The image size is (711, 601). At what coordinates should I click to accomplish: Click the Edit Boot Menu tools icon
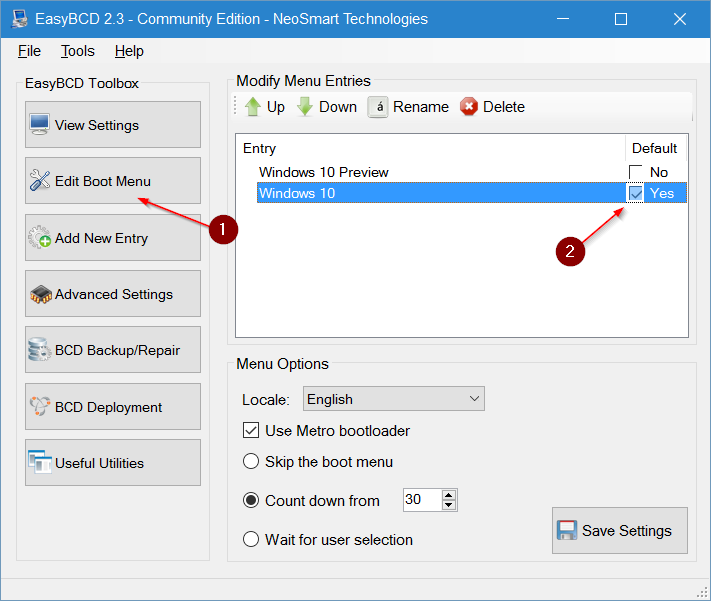click(39, 181)
